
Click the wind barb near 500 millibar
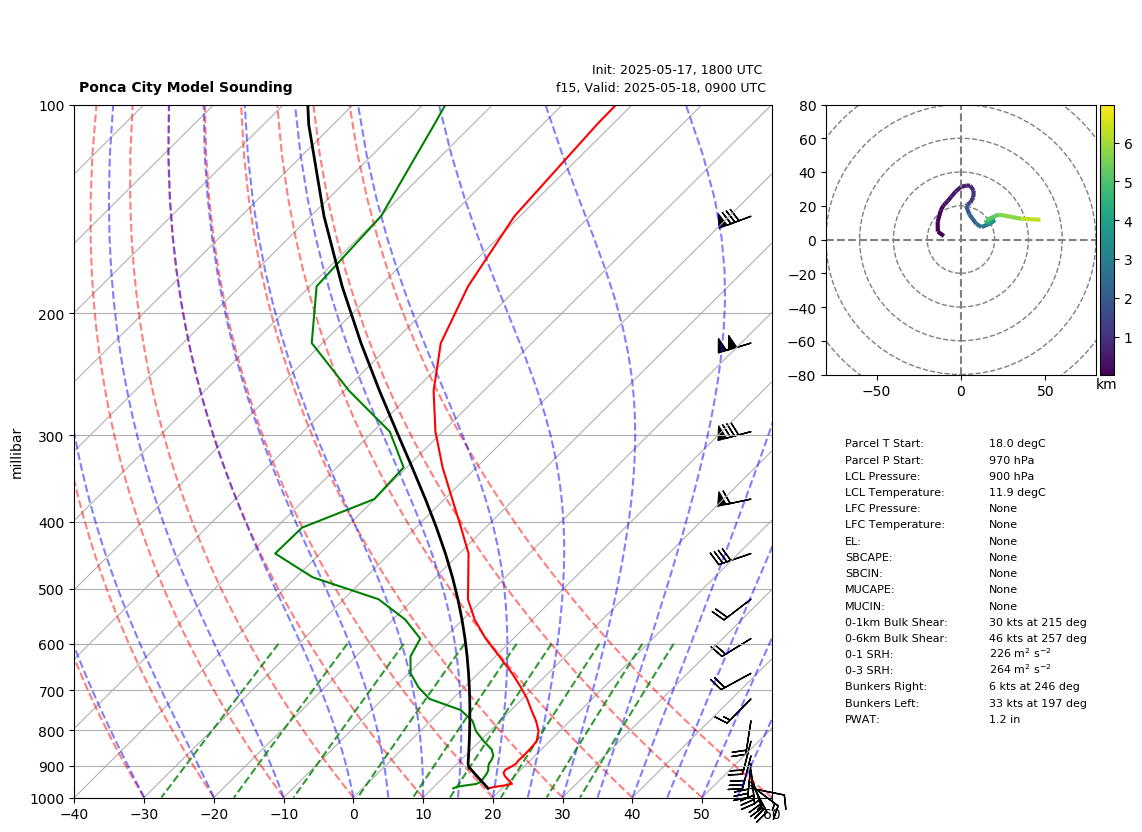[x=731, y=610]
